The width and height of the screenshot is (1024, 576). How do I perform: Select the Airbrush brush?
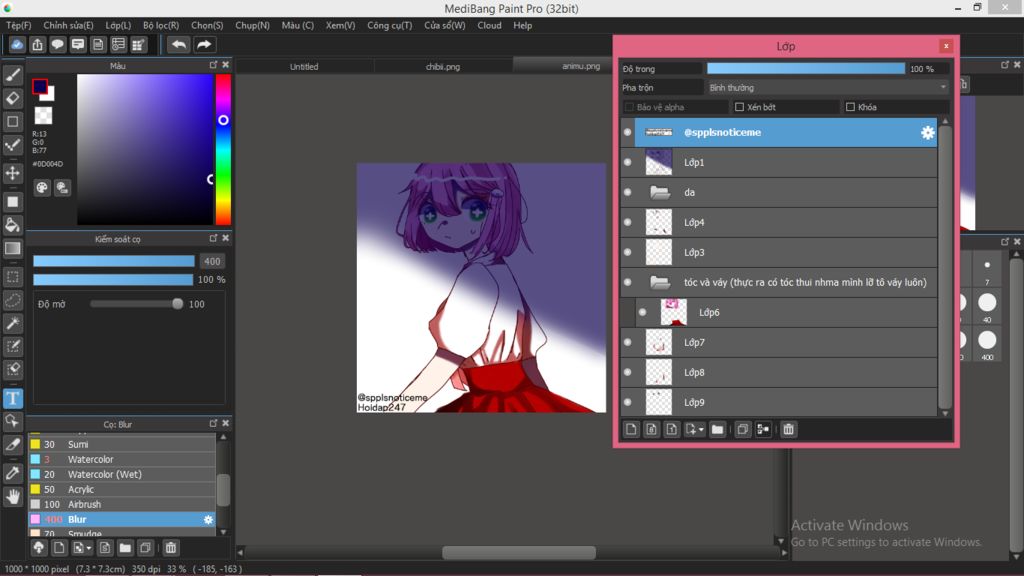click(x=122, y=504)
